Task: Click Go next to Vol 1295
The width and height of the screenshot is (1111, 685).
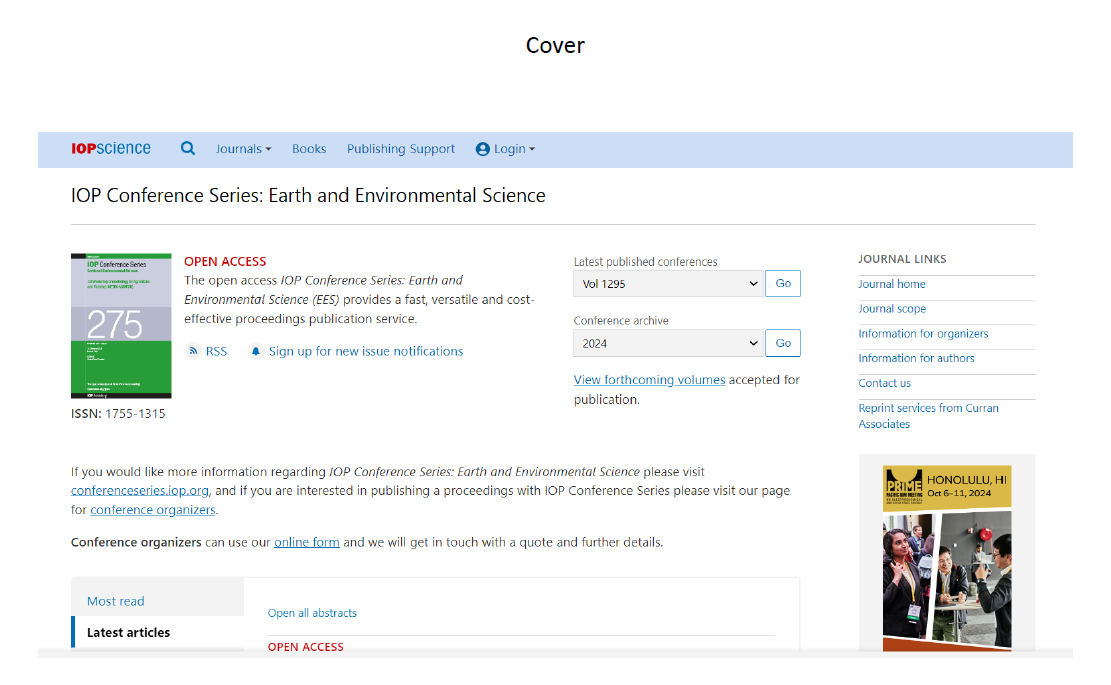Action: tap(783, 283)
